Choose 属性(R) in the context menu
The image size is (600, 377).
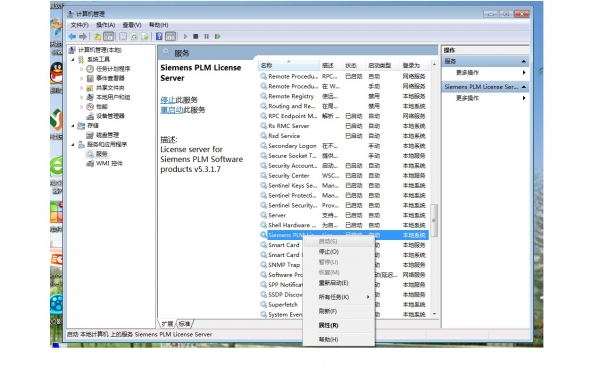pyautogui.click(x=339, y=325)
